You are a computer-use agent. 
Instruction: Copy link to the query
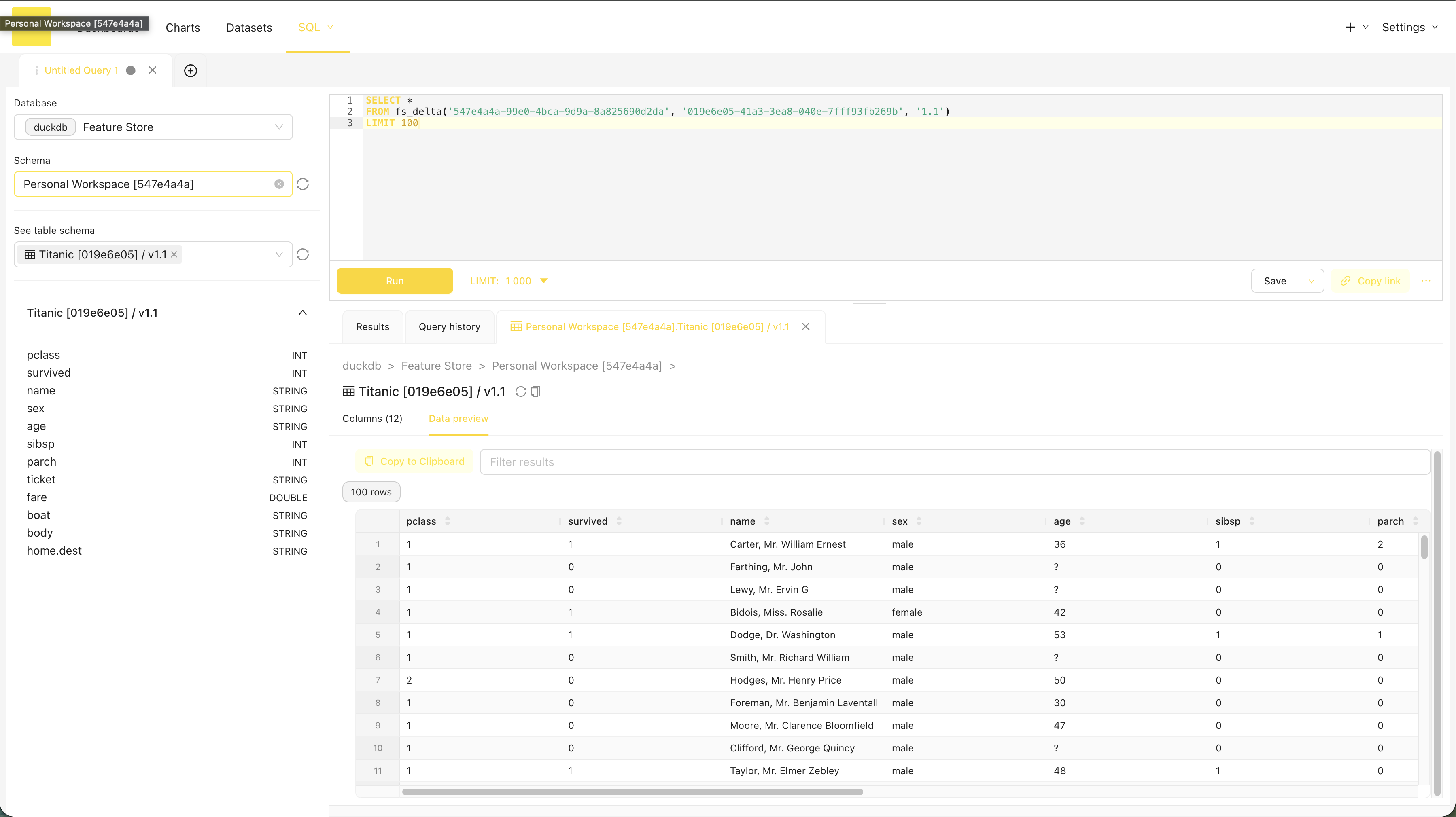click(1371, 281)
